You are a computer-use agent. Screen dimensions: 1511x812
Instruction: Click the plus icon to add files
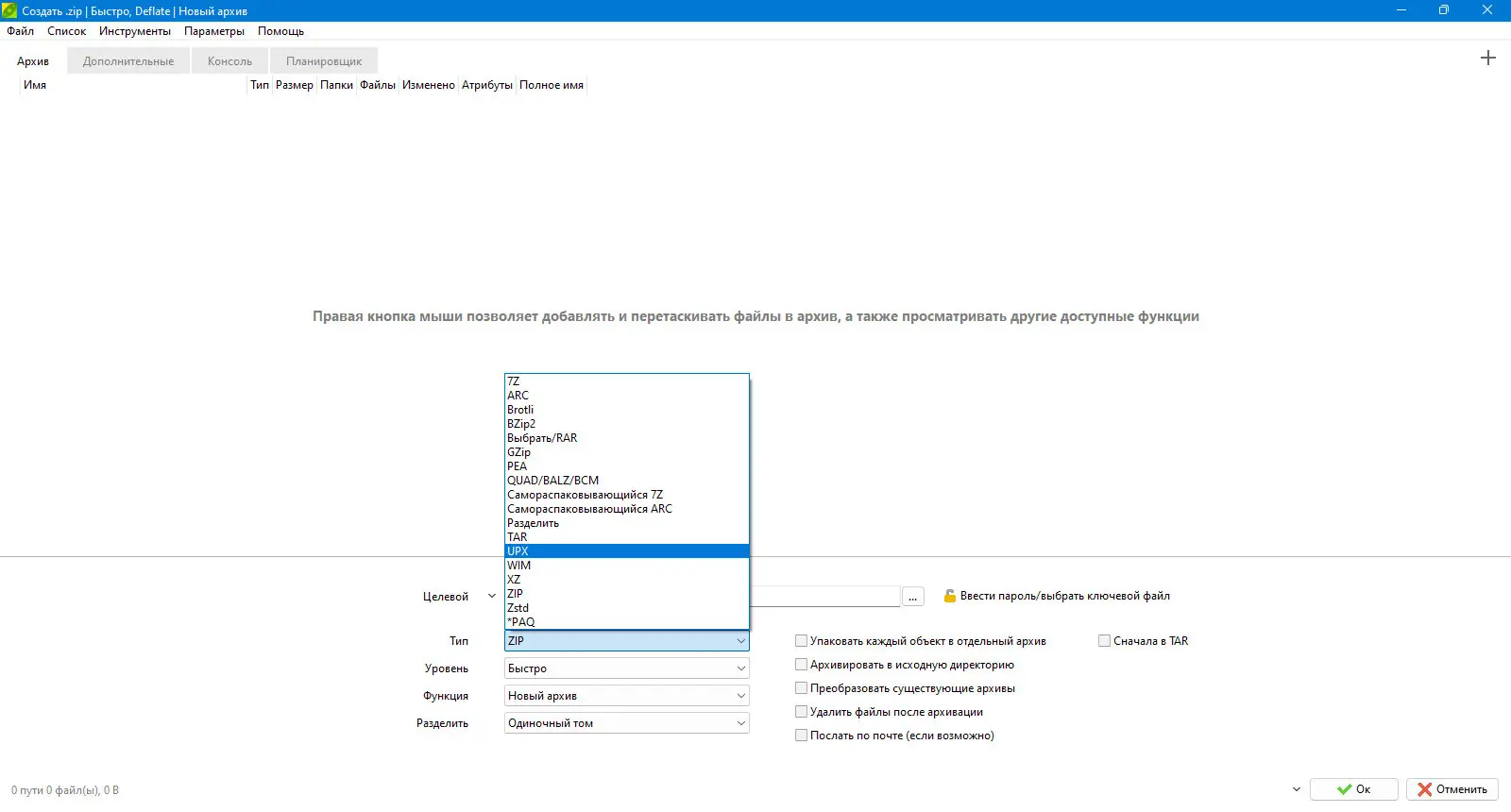1487,58
